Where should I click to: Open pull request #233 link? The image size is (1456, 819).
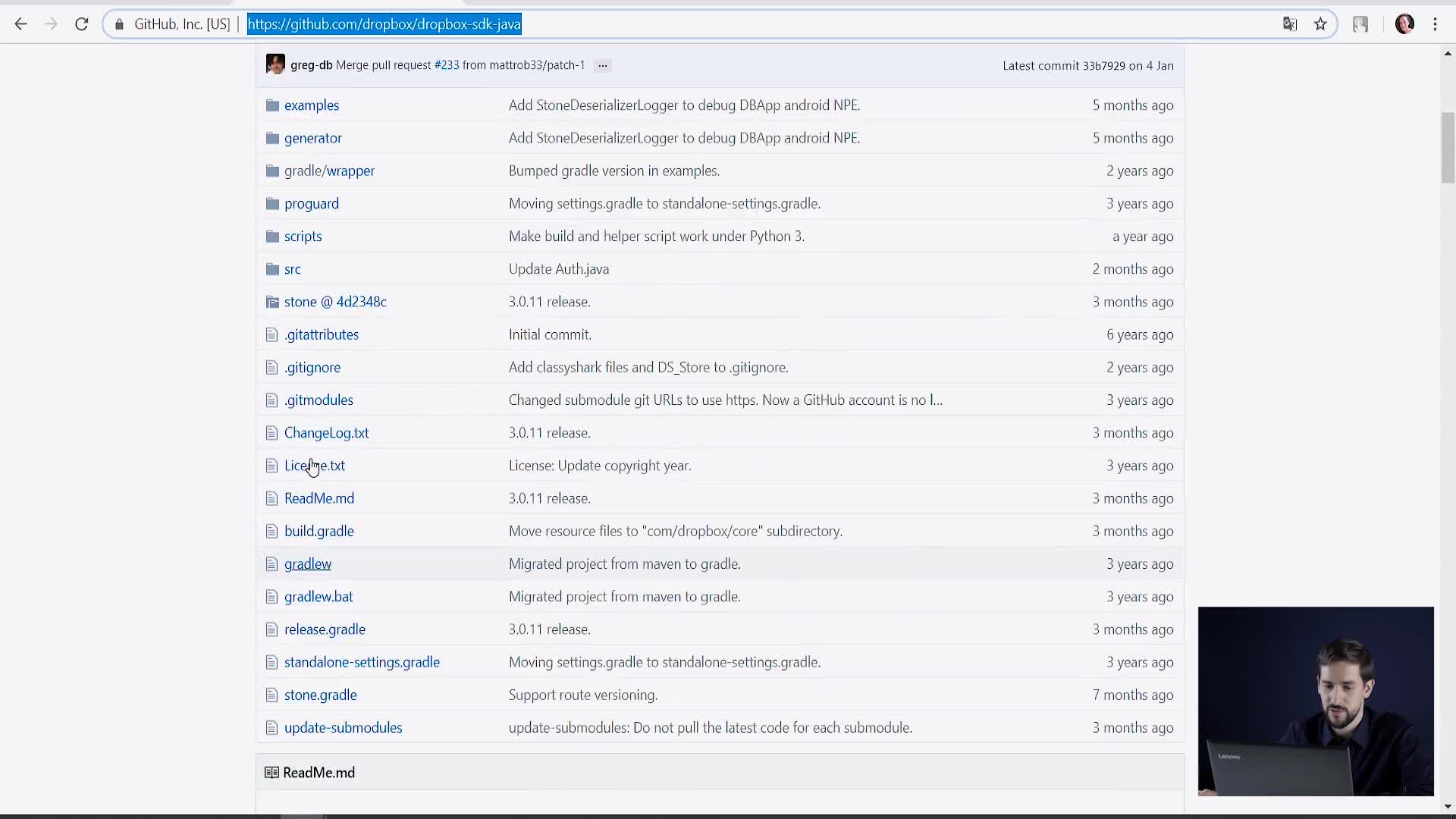tap(447, 65)
